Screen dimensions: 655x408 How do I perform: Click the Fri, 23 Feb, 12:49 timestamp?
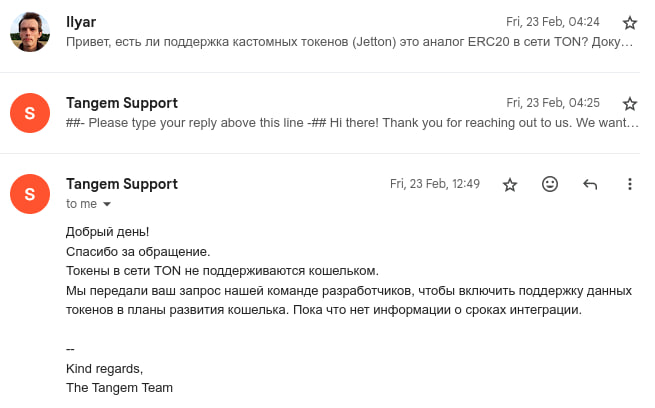click(x=435, y=184)
